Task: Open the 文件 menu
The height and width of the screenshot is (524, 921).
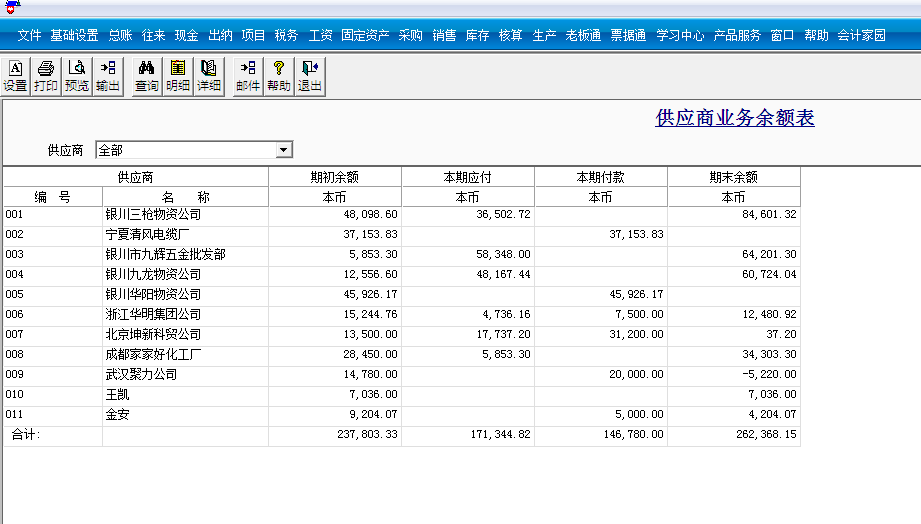Action: [30, 35]
